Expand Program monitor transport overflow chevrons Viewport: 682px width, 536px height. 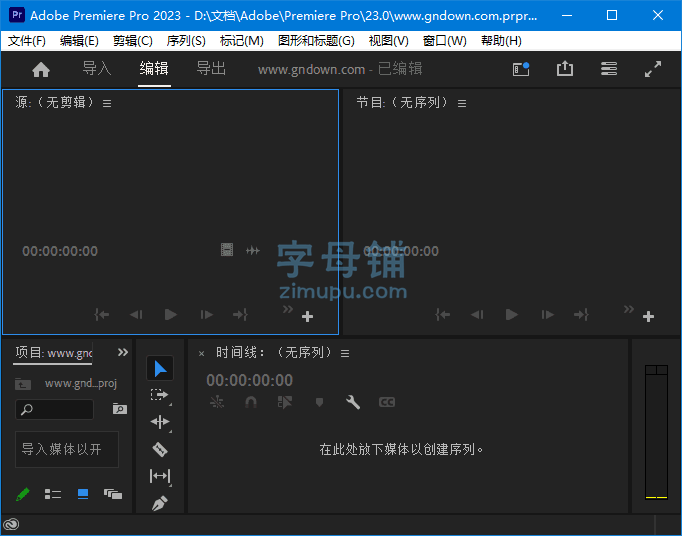point(629,309)
